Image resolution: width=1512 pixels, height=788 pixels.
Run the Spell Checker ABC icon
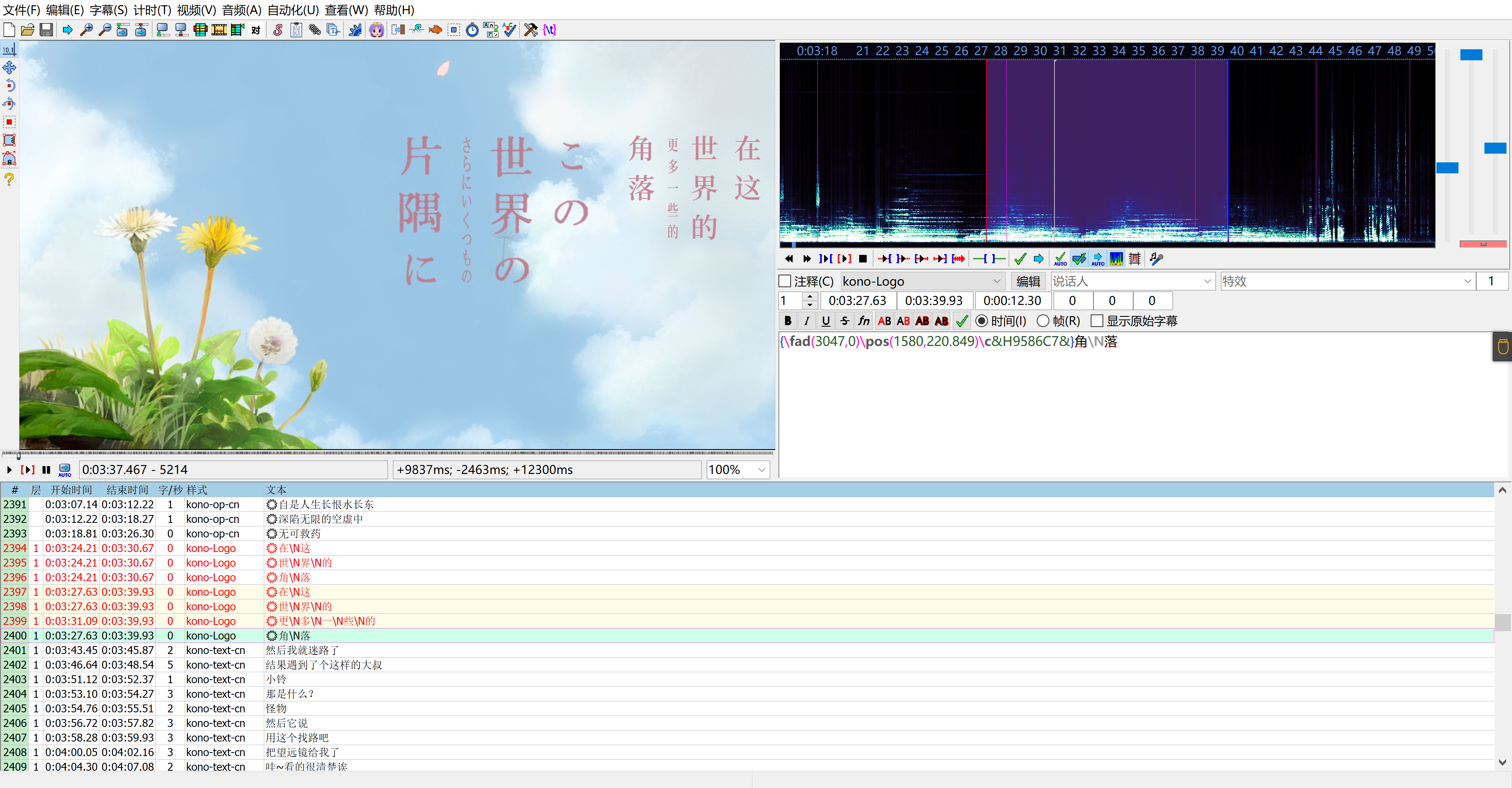click(510, 30)
